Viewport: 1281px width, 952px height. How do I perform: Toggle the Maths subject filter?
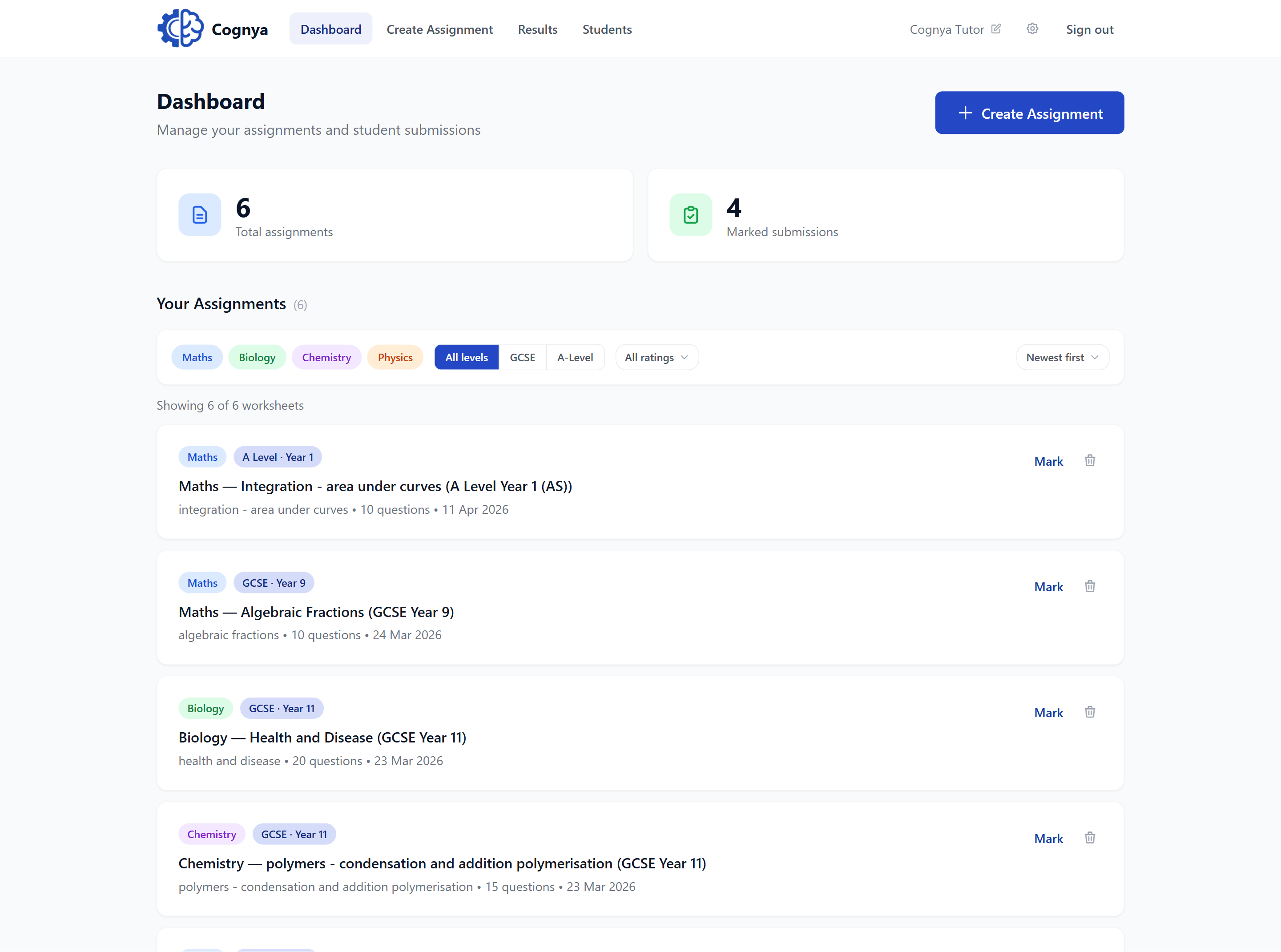(197, 357)
